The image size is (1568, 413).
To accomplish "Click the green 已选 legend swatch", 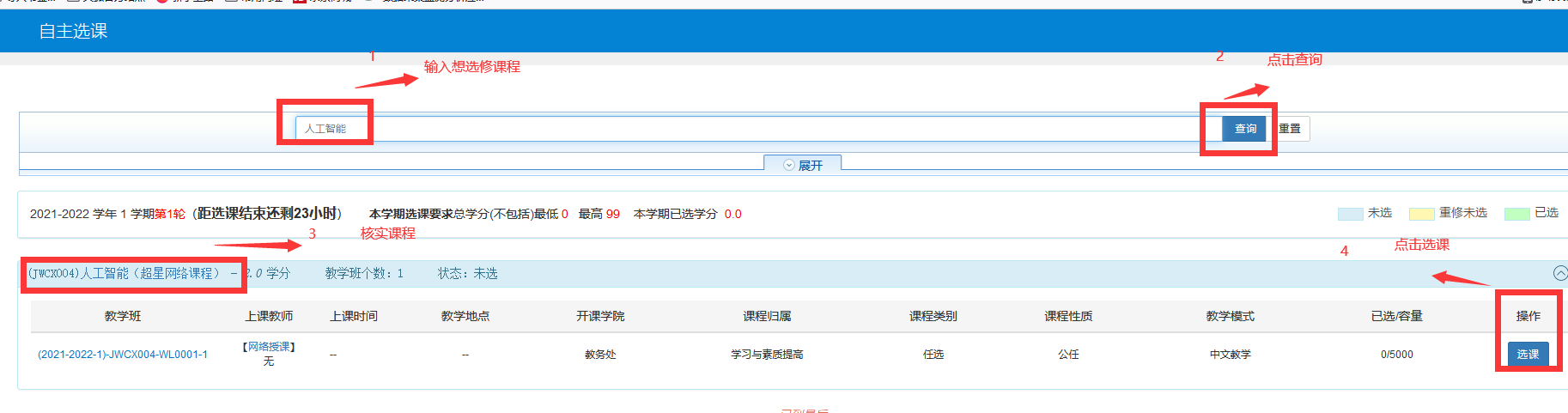I will 1516,214.
